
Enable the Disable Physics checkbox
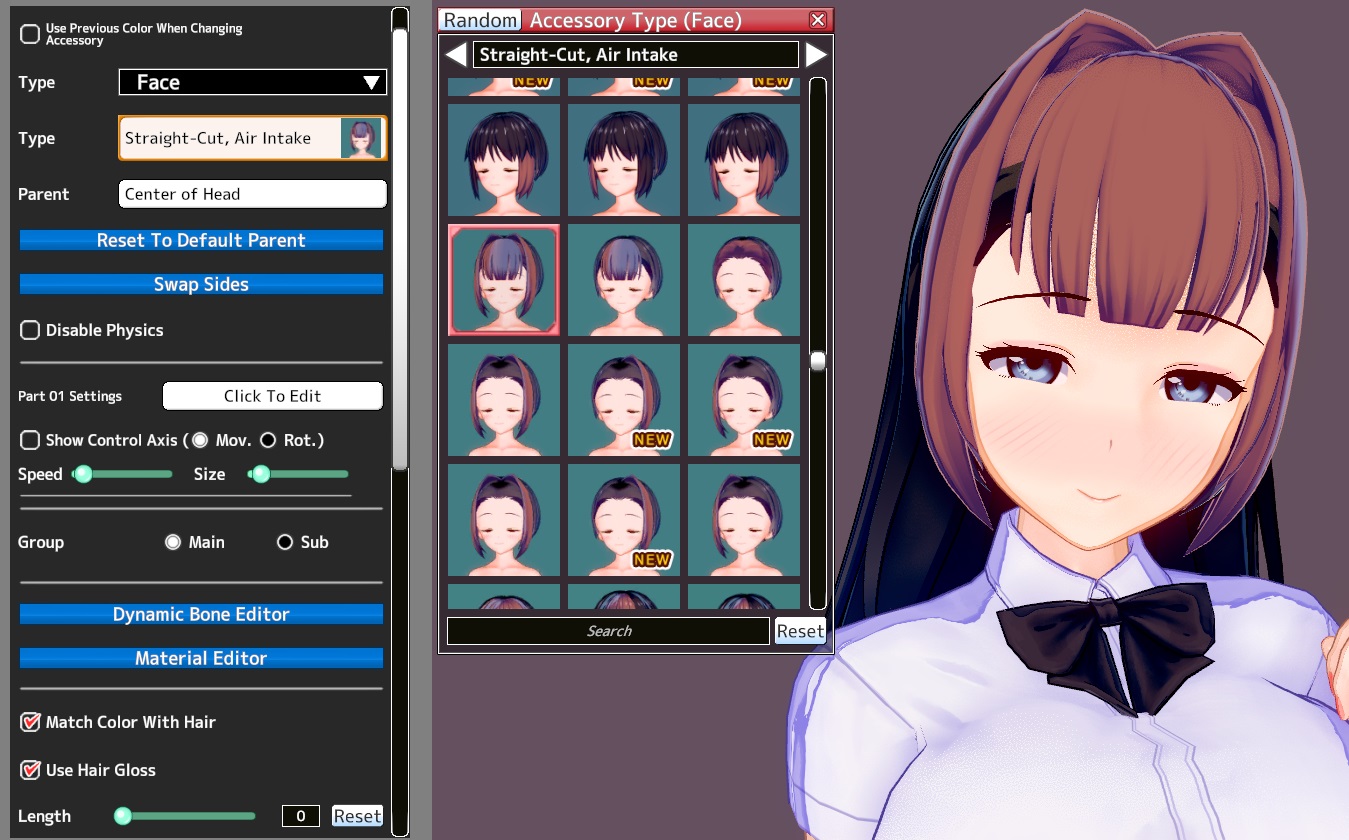pyautogui.click(x=30, y=330)
